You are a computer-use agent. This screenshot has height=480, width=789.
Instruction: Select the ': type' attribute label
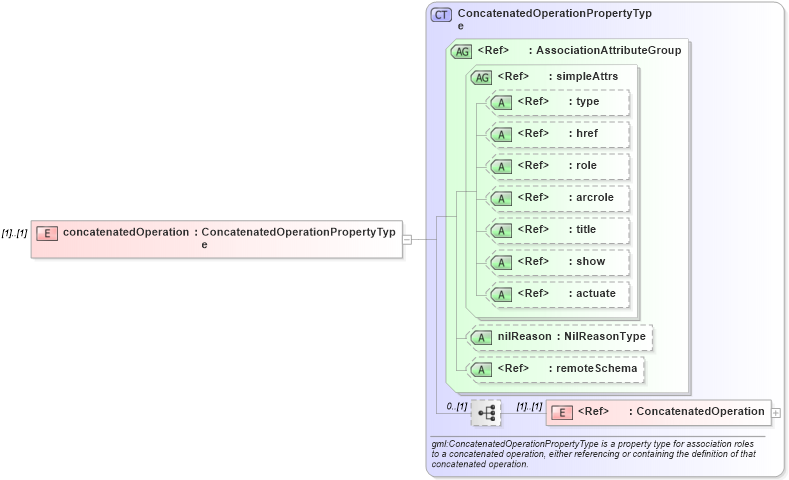[584, 102]
